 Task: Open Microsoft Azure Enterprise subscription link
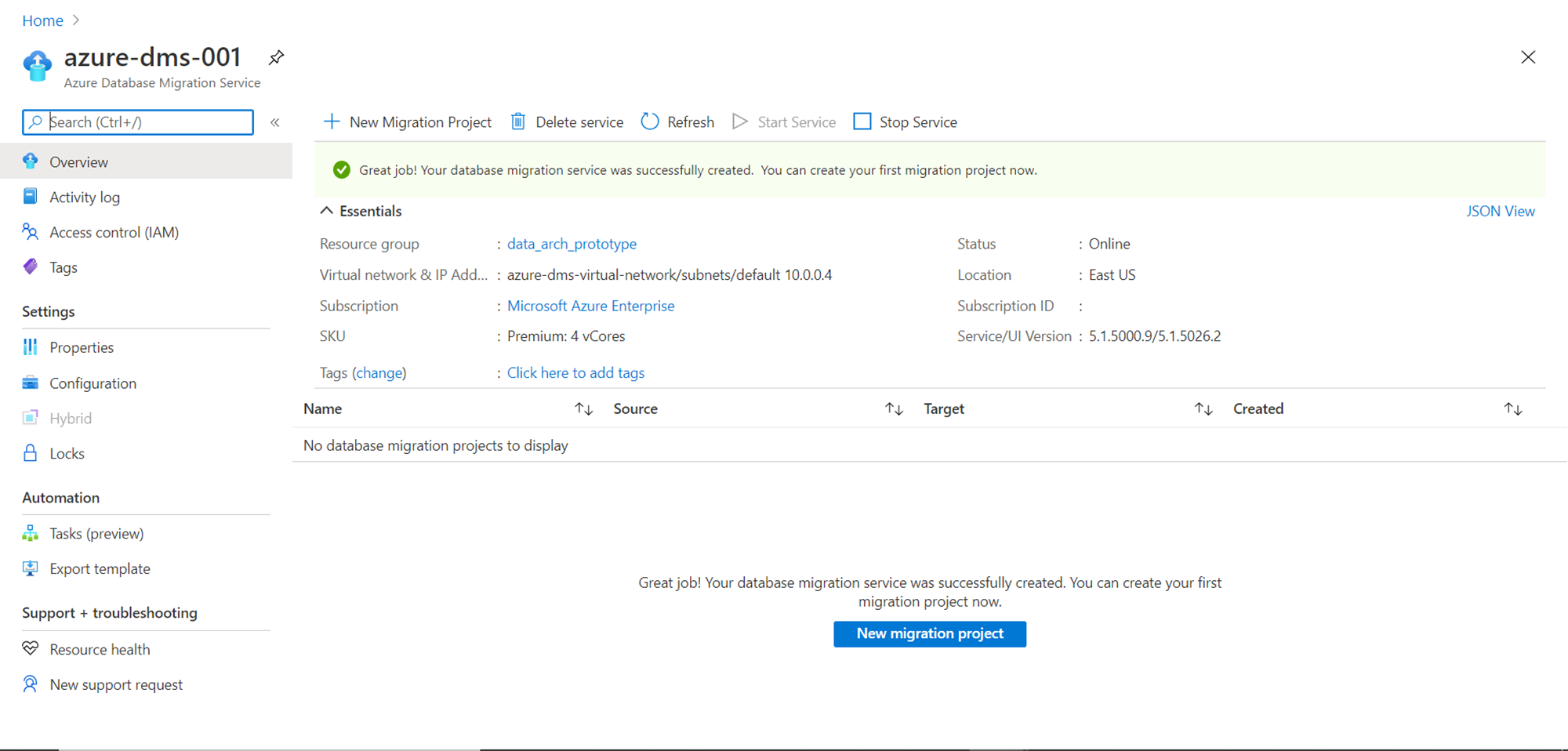point(590,306)
